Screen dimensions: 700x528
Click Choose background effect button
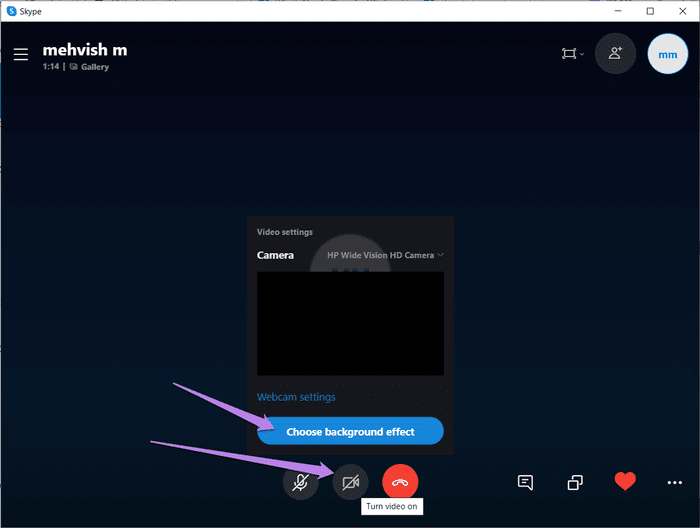pos(350,431)
